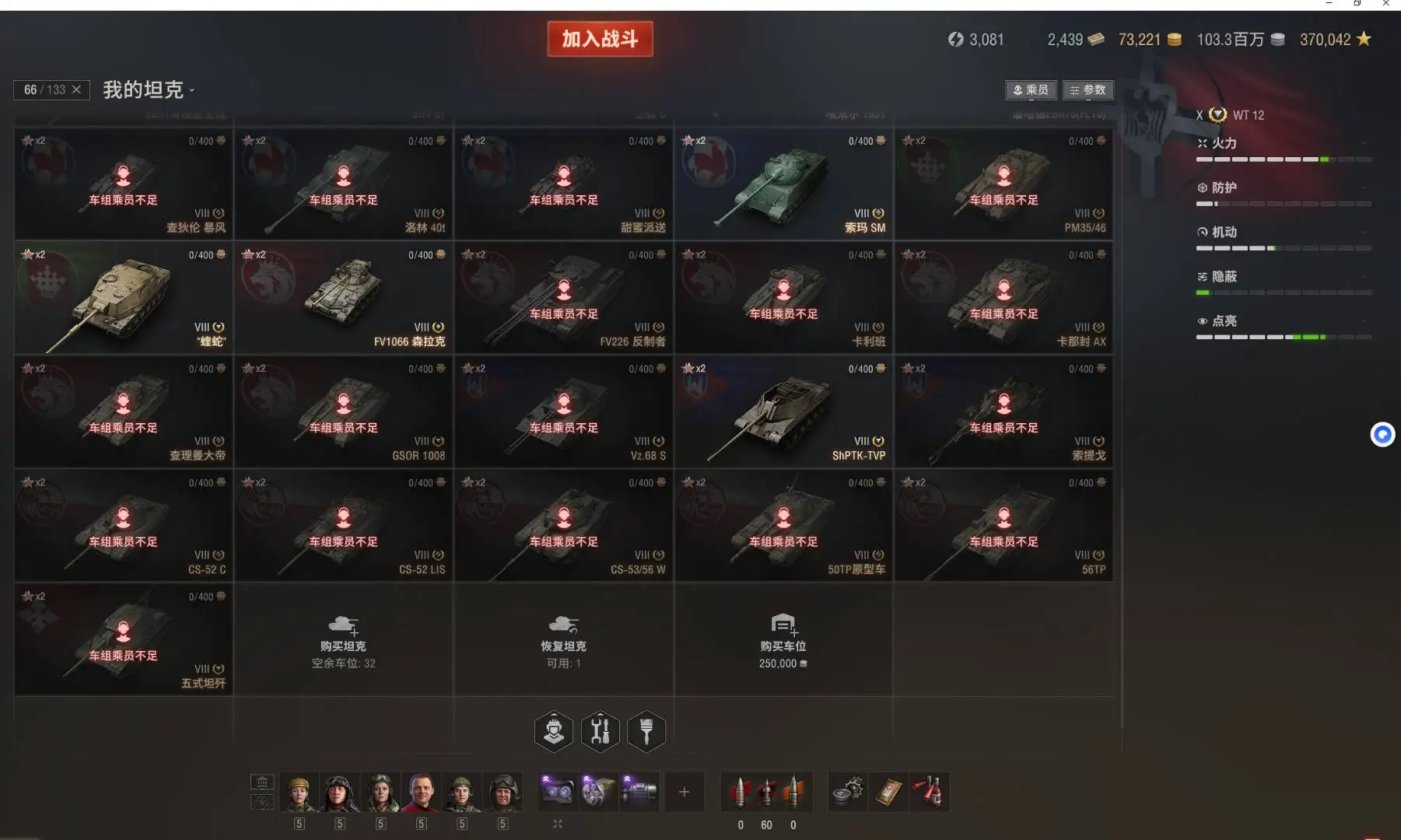Clear the 66/133 tank filter with X
Viewport: 1401px width, 840px height.
[x=76, y=89]
